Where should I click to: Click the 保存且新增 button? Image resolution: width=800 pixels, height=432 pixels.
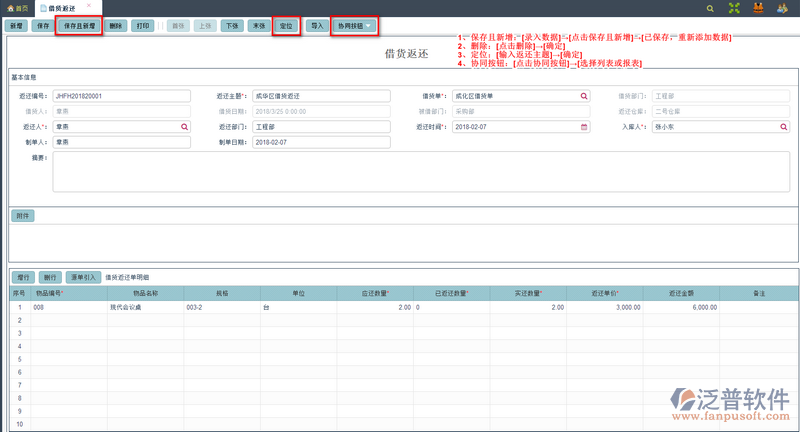[79, 24]
